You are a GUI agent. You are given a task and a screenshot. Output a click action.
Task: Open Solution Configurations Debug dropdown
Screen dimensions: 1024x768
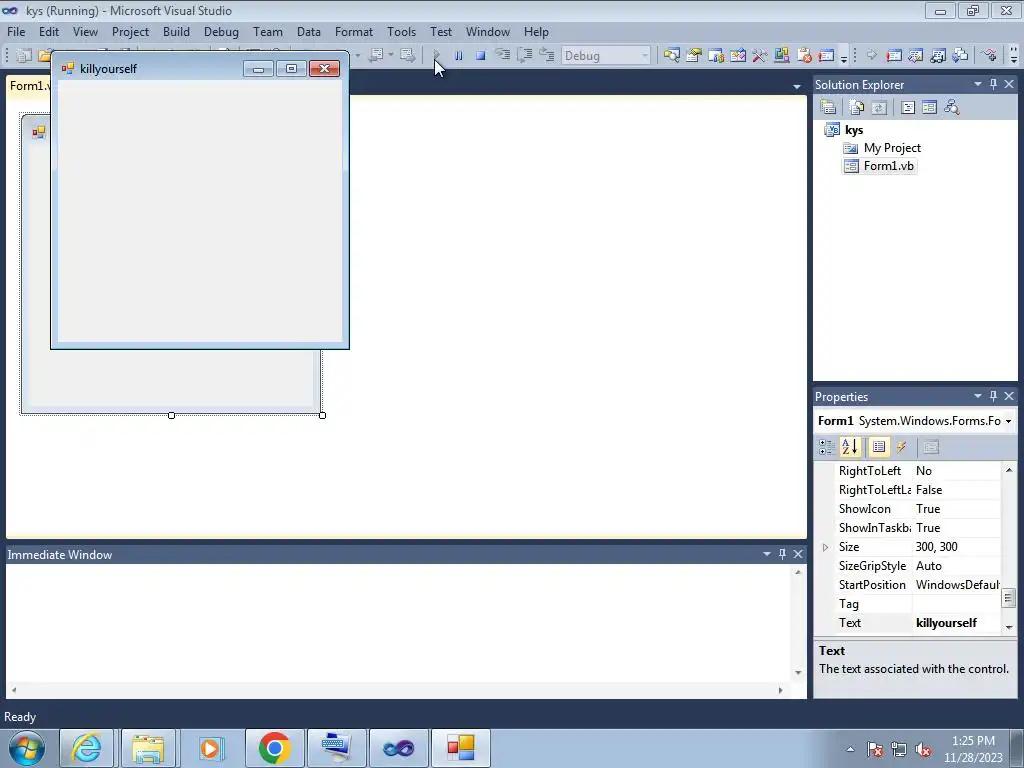[x=645, y=56]
